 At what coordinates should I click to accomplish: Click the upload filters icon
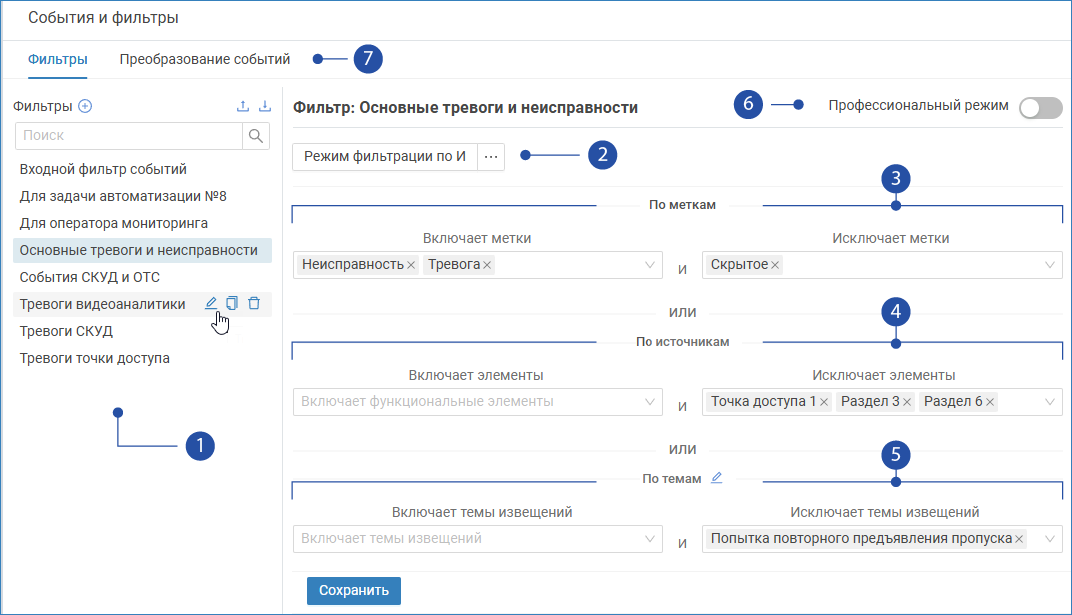point(242,107)
